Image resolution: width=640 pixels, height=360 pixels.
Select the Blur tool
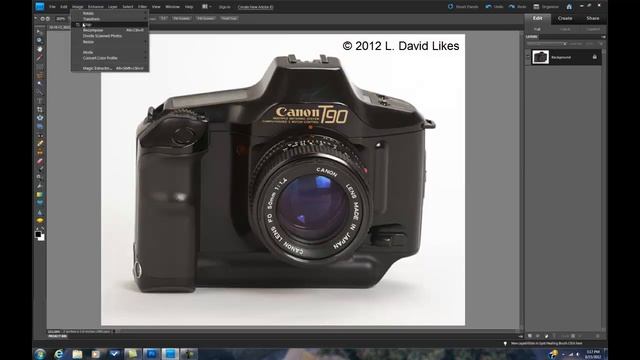(x=40, y=212)
